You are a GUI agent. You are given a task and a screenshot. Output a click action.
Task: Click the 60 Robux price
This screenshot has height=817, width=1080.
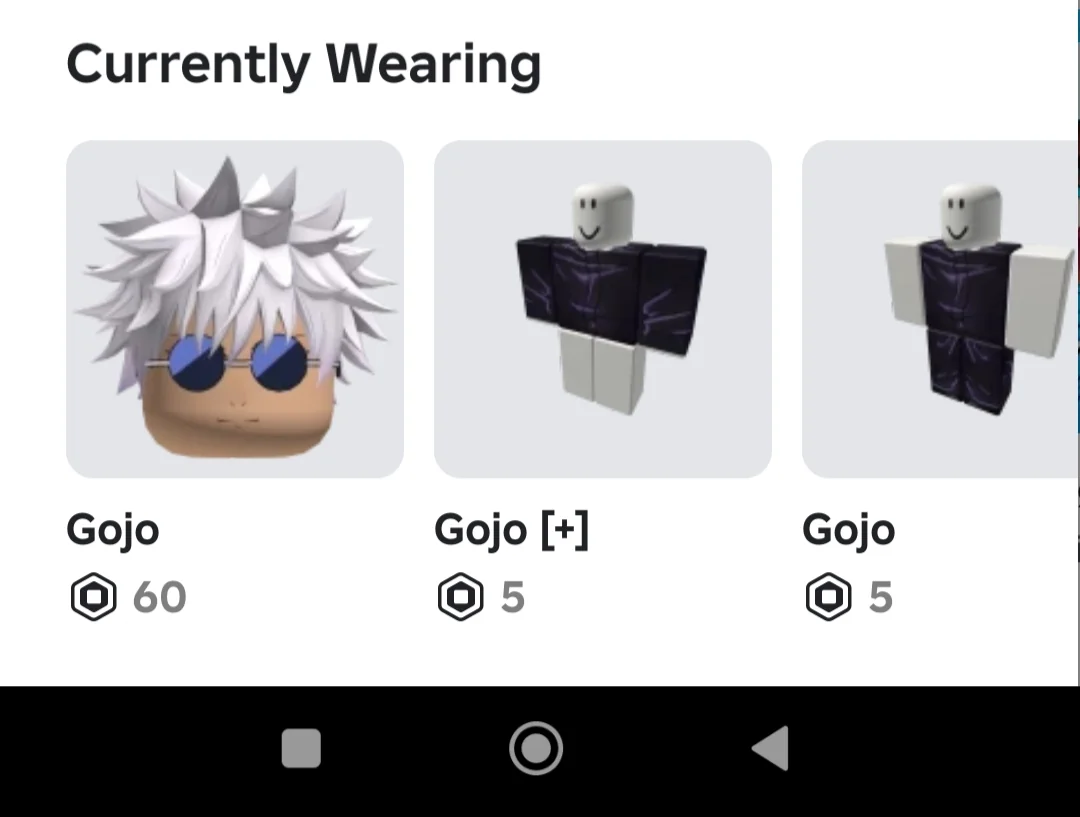[x=159, y=597]
